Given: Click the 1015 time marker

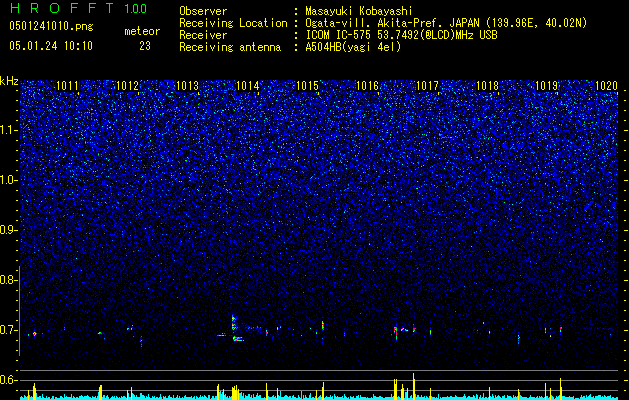Looking at the screenshot, I should pyautogui.click(x=307, y=85).
